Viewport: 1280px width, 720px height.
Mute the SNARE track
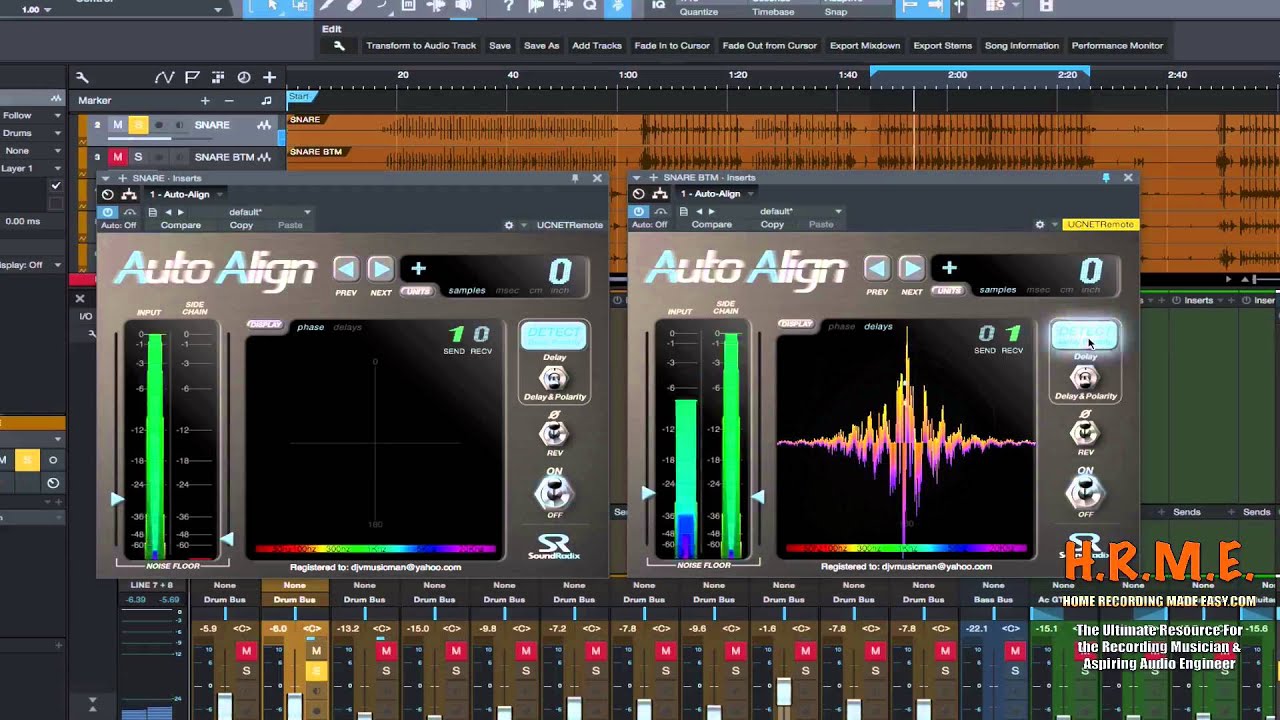pos(118,125)
